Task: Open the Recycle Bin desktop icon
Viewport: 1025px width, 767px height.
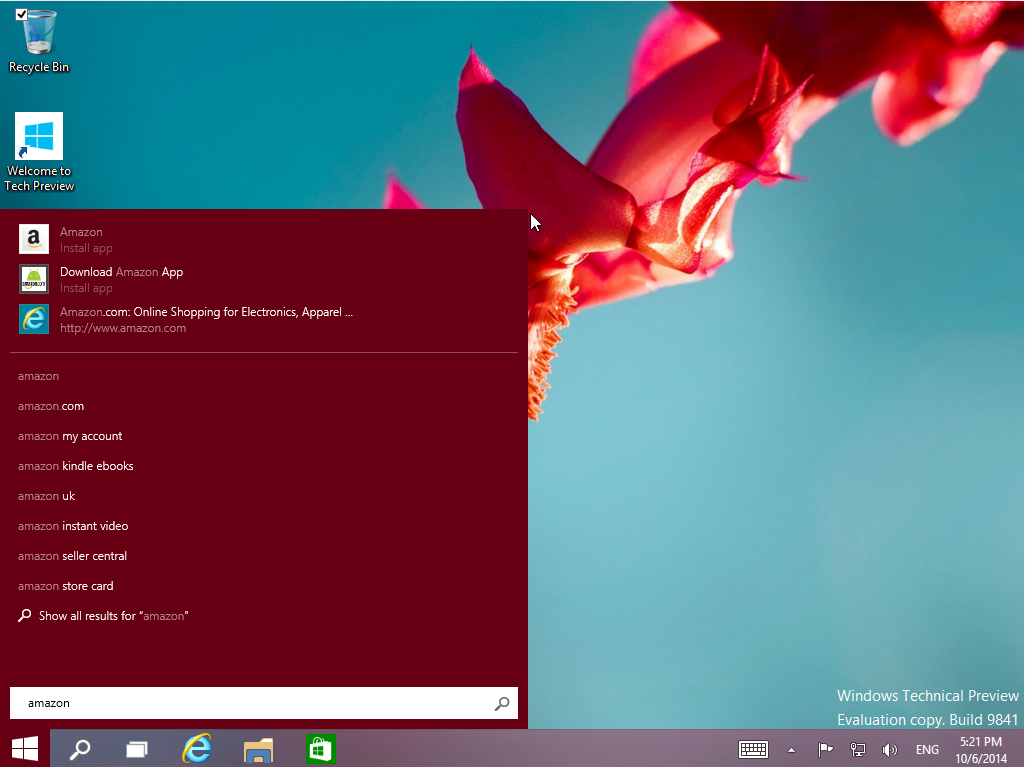Action: 39,41
